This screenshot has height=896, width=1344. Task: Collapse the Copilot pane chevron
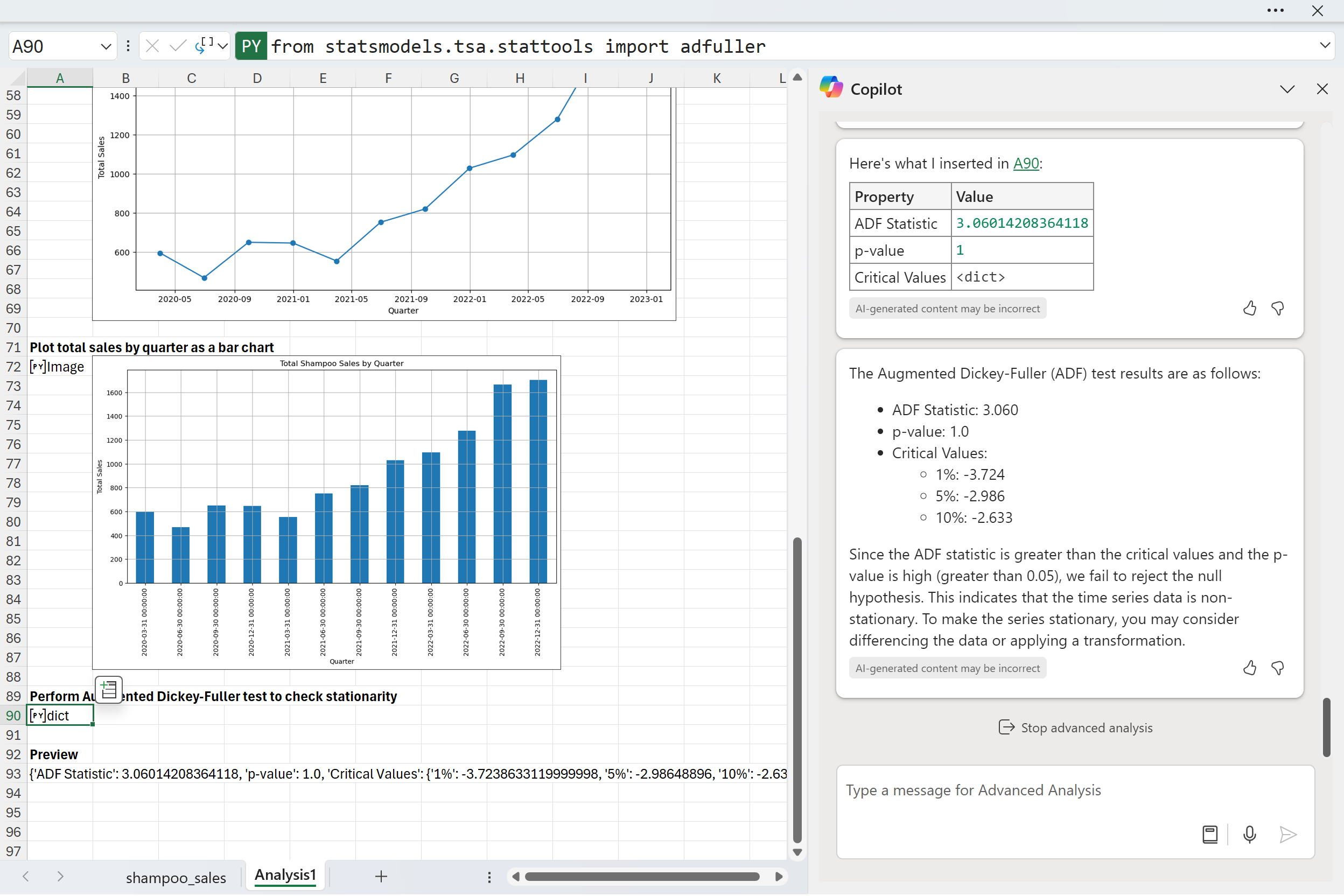pyautogui.click(x=1287, y=89)
